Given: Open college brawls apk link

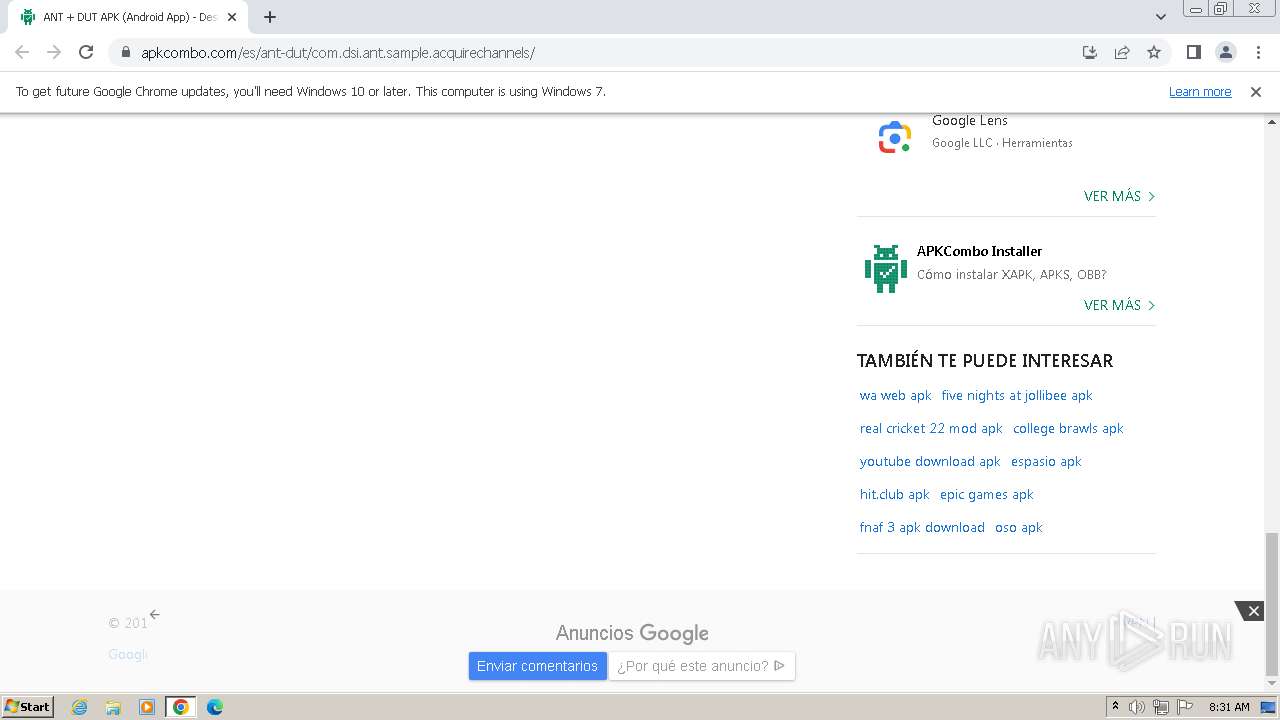Looking at the screenshot, I should 1068,428.
